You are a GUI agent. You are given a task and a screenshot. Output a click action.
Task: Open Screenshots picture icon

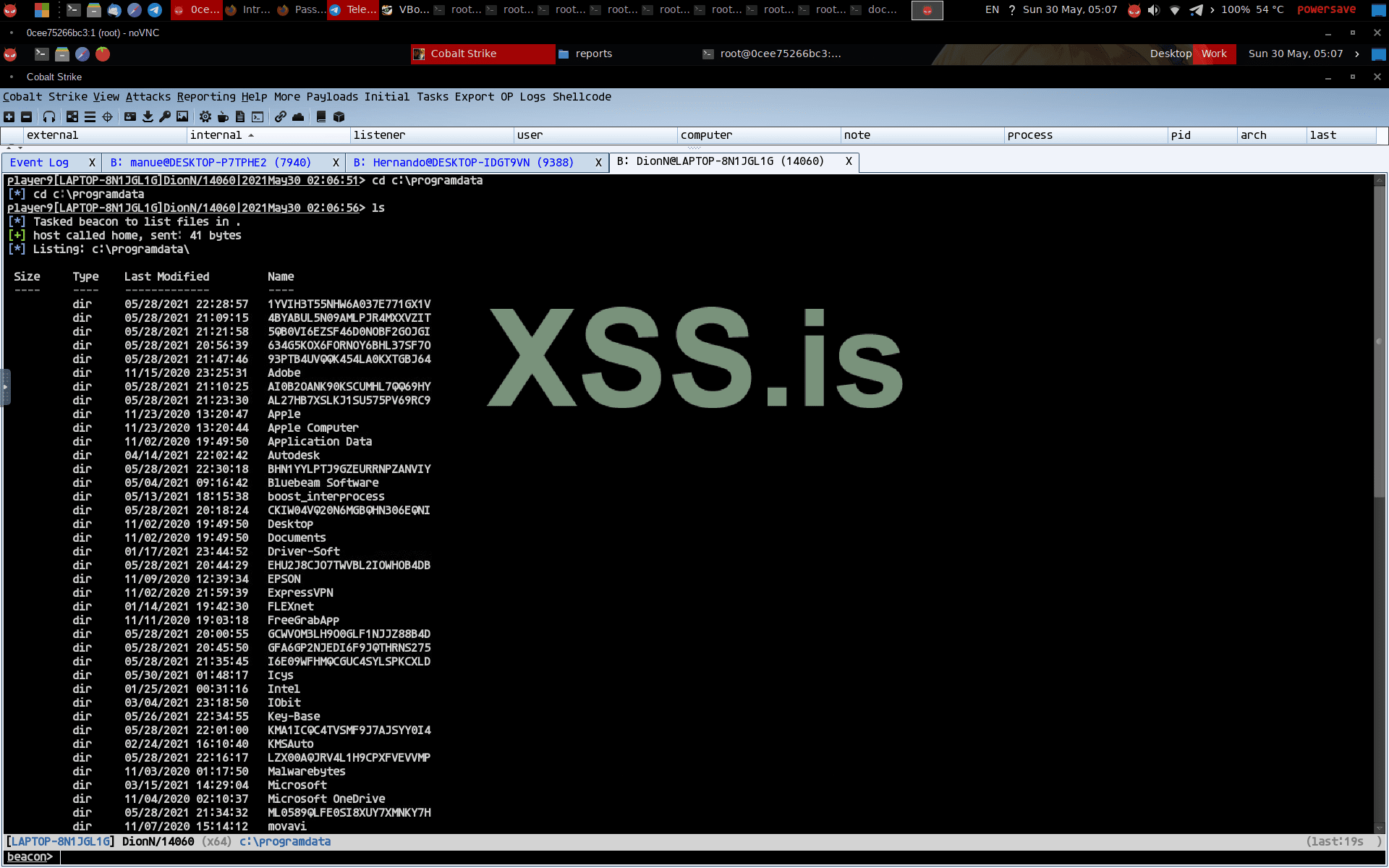tap(182, 116)
